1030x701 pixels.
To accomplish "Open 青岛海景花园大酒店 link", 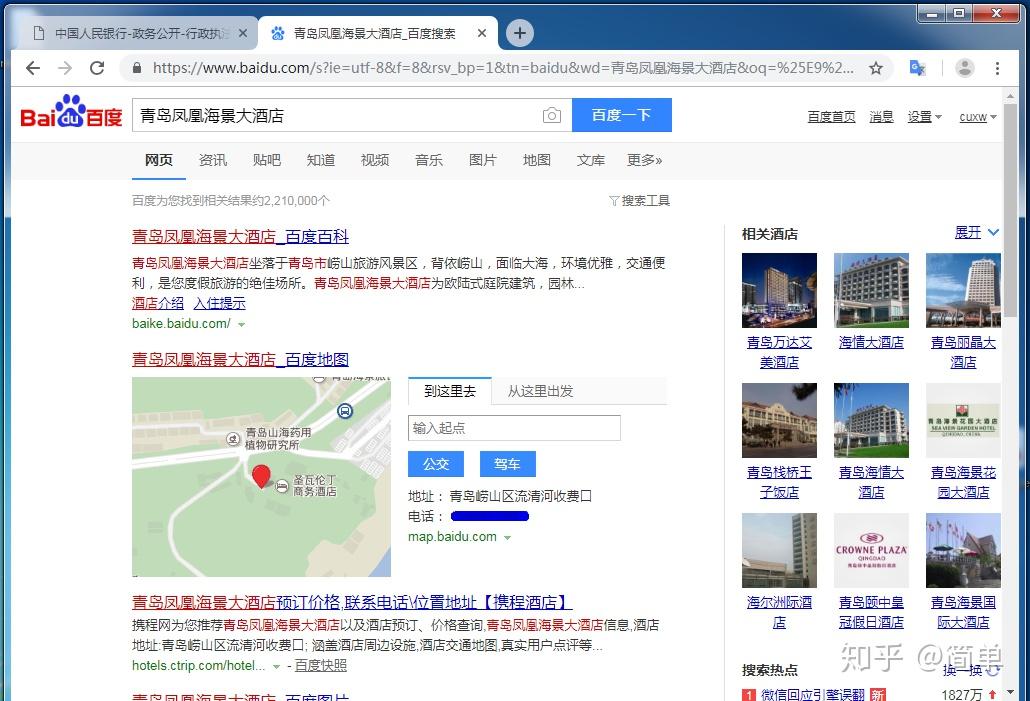I will pos(963,482).
